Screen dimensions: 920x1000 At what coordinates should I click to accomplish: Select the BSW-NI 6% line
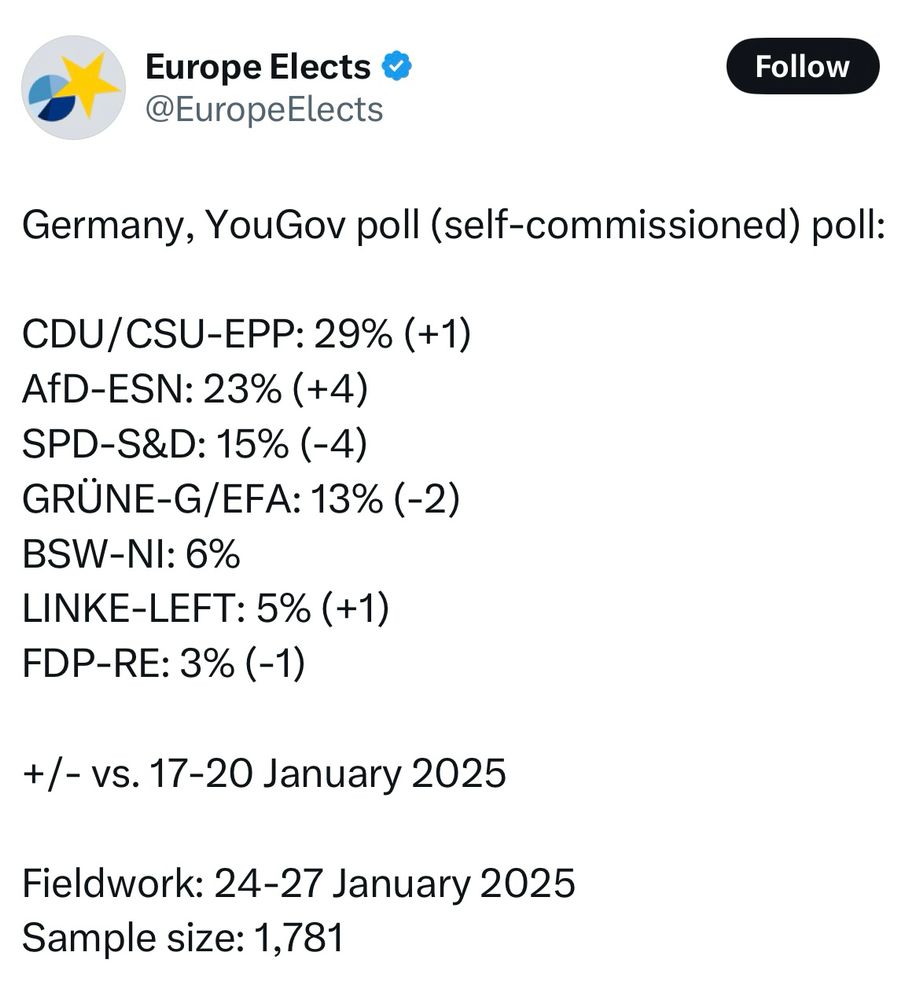131,554
